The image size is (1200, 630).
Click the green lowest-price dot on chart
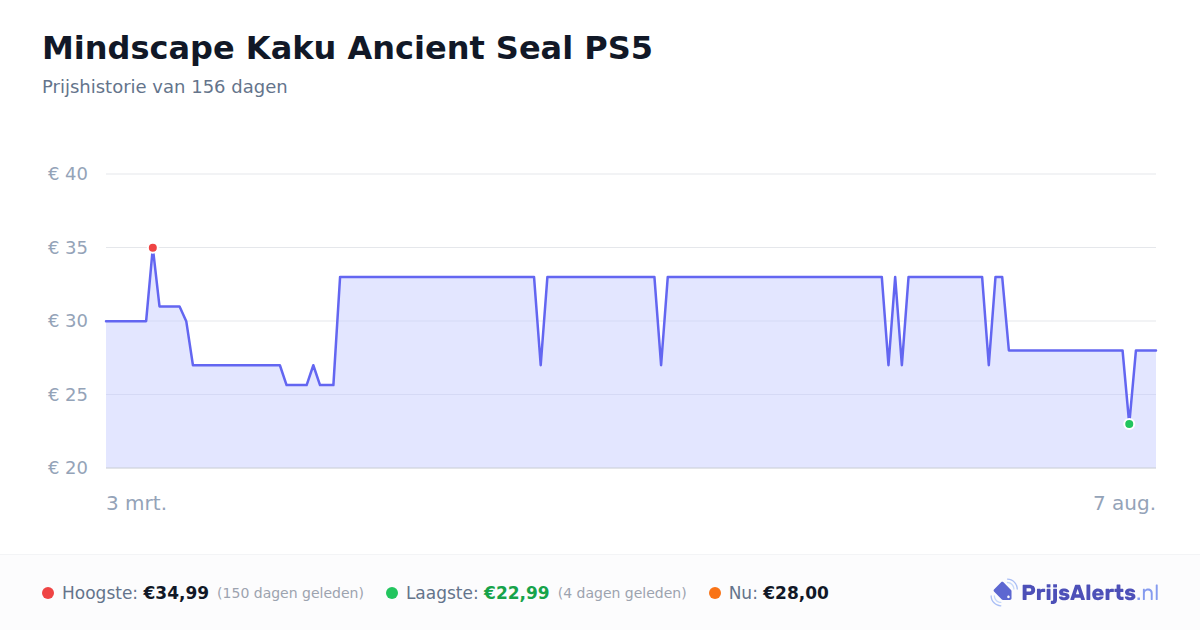pos(1129,424)
